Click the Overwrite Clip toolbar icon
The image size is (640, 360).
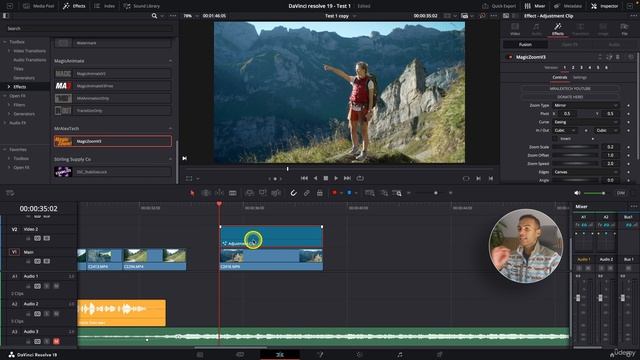pos(262,193)
